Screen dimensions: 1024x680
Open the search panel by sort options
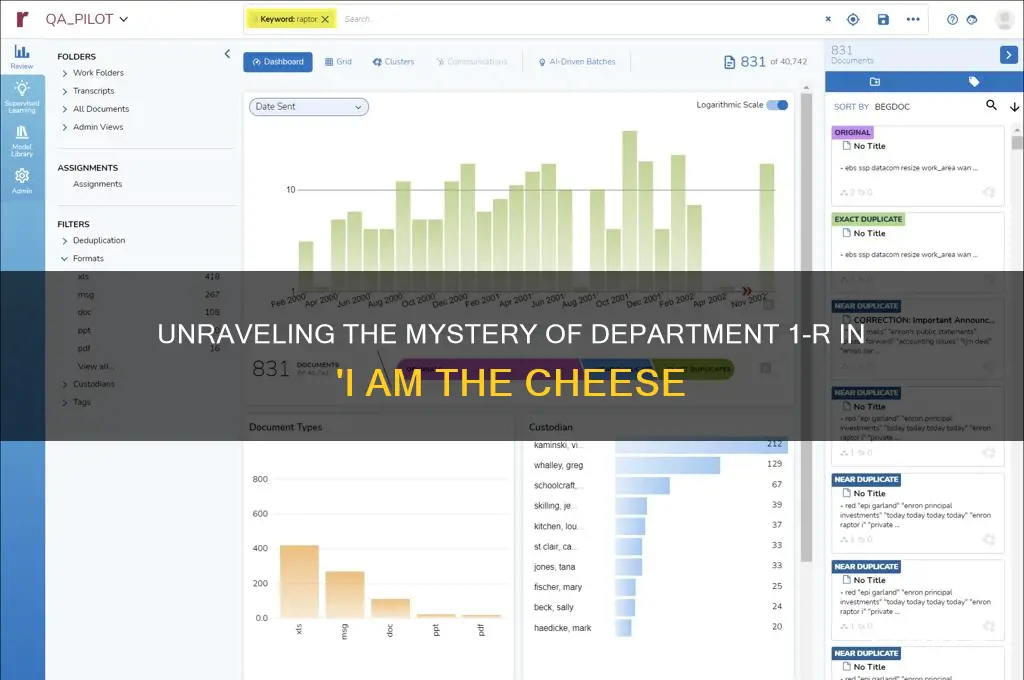[x=990, y=105]
